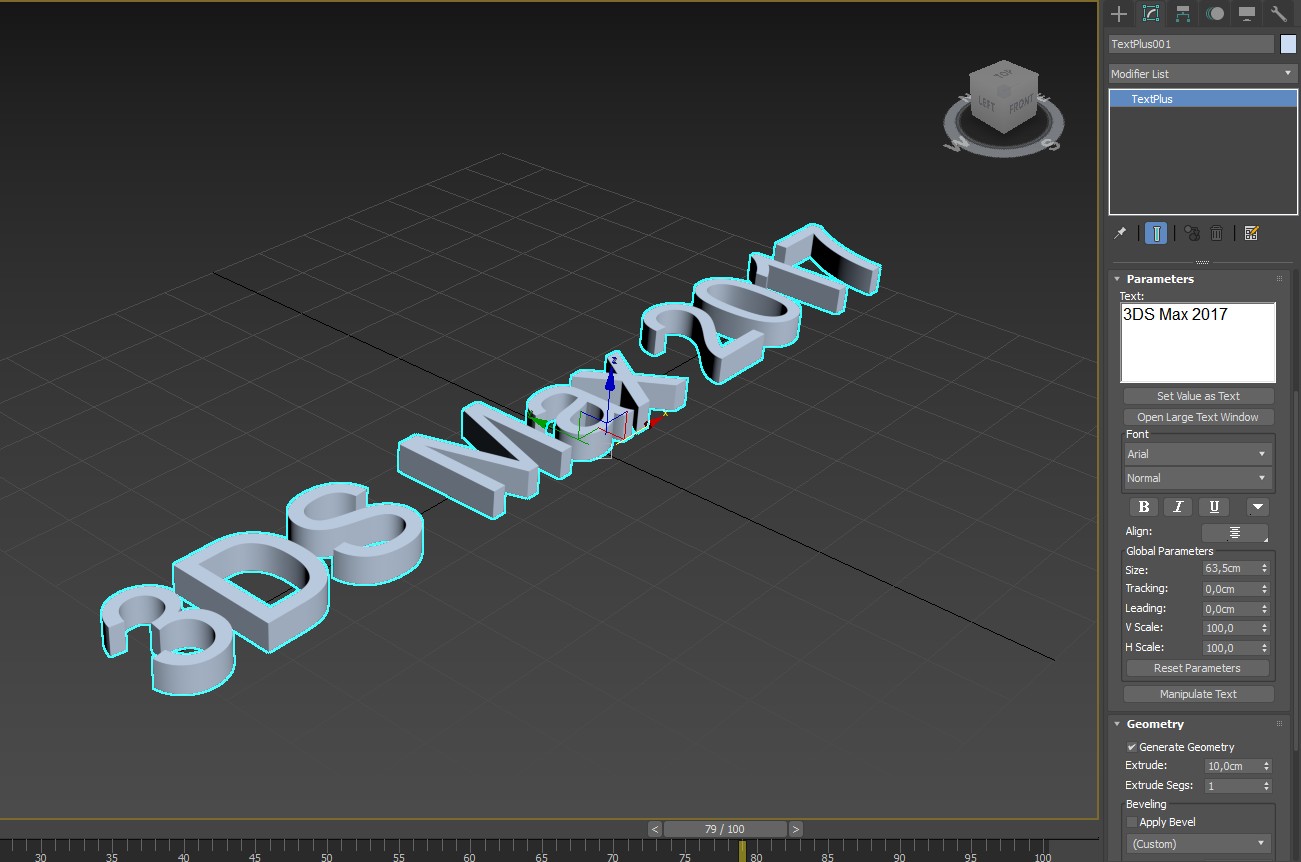Enable Apply Bevel
The image size is (1301, 862).
[x=1132, y=821]
